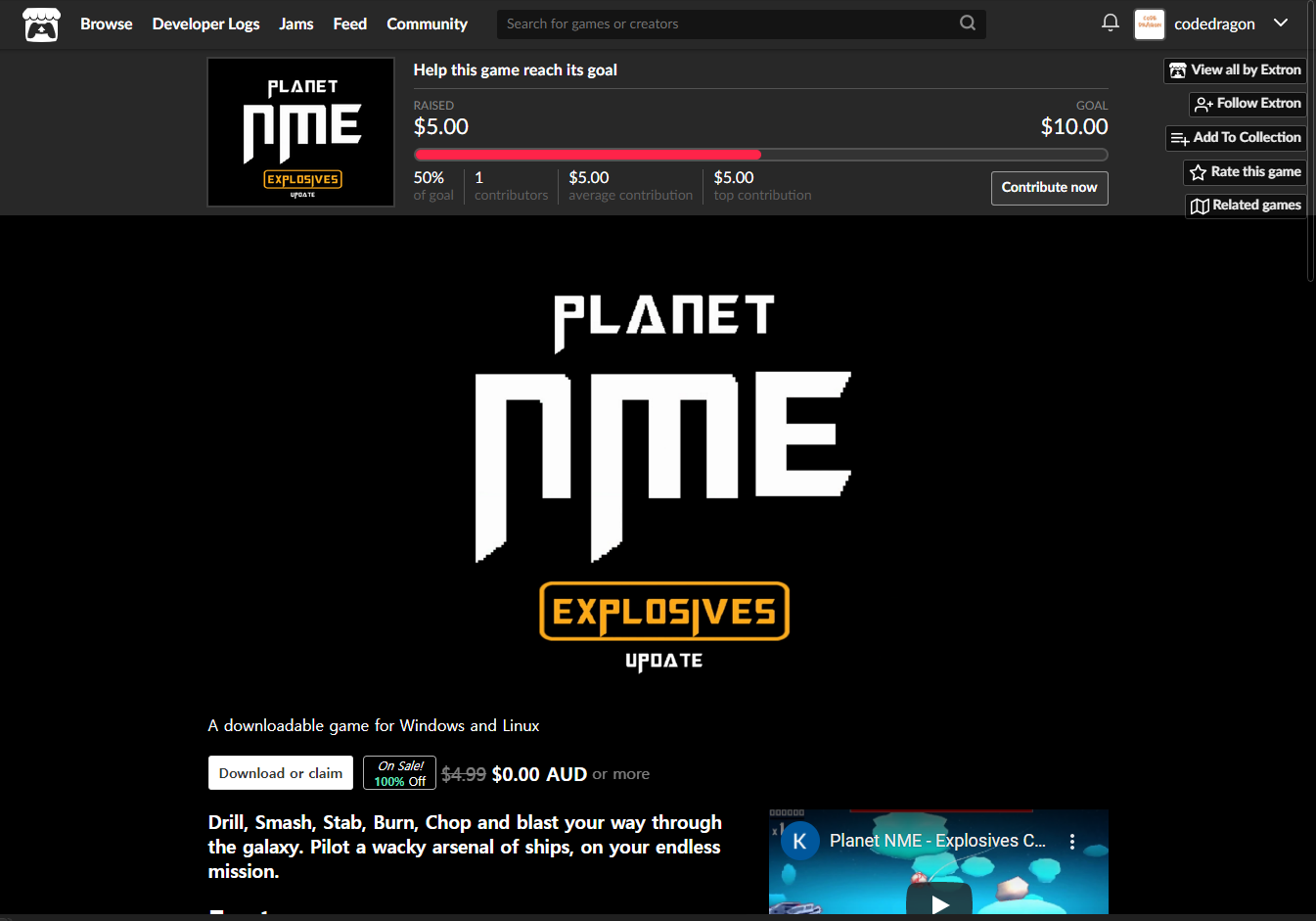Viewport: 1316px width, 921px height.
Task: Click 'Help this game reach its goal' heading
Action: (x=516, y=70)
